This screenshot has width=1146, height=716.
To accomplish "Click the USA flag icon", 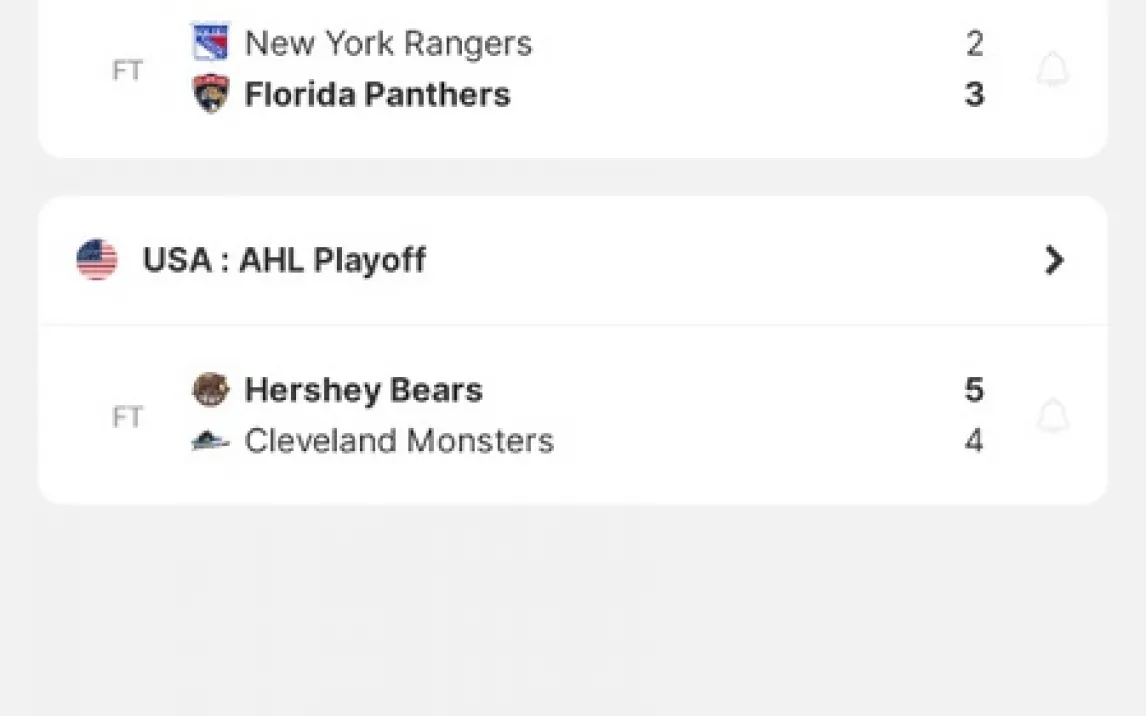I will tap(97, 260).
